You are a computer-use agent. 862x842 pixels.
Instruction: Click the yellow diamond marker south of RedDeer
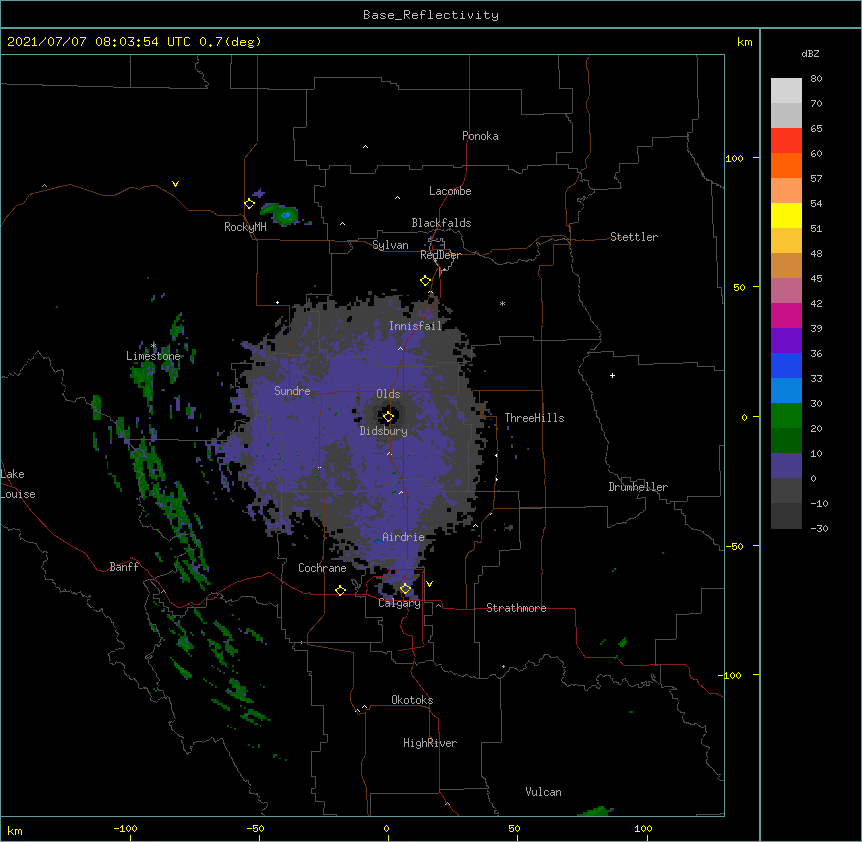[425, 281]
